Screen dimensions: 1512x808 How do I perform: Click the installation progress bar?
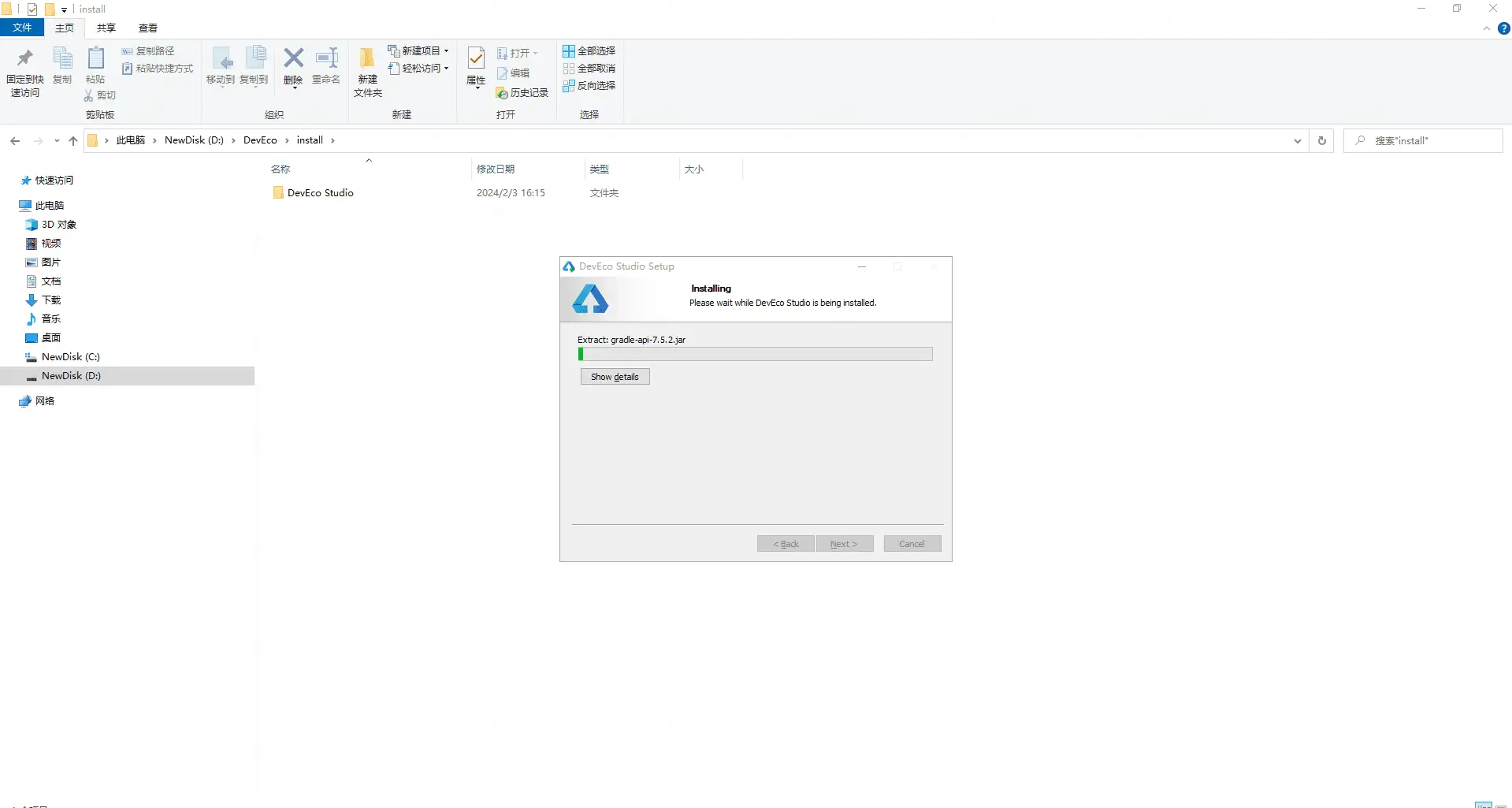click(x=755, y=355)
